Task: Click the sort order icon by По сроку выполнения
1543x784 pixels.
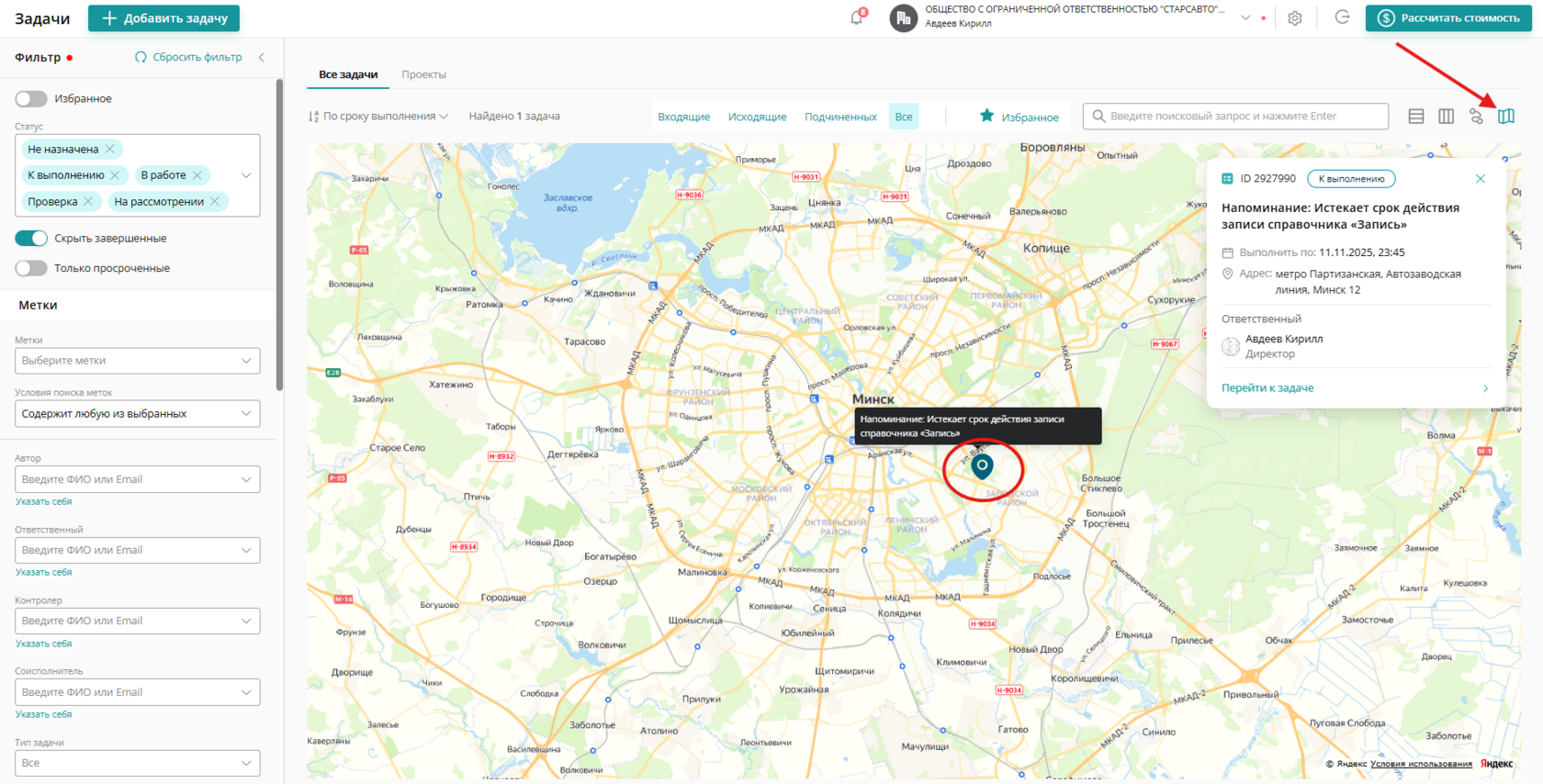Action: tap(314, 117)
